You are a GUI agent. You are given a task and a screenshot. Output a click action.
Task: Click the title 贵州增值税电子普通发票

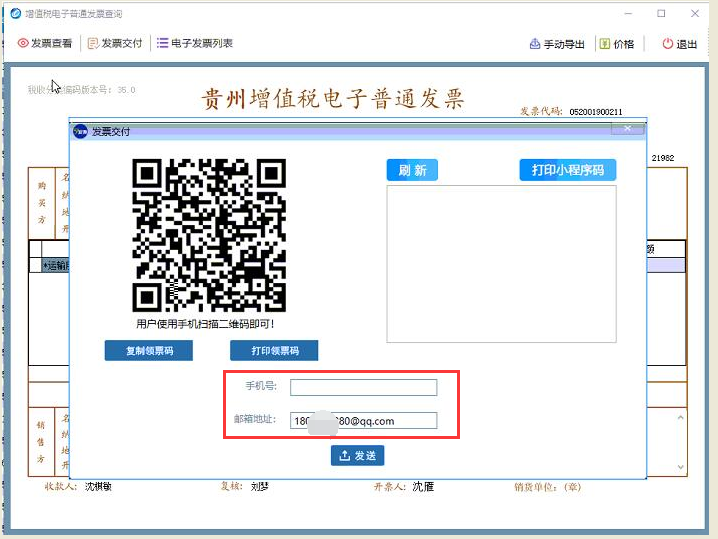[x=333, y=99]
